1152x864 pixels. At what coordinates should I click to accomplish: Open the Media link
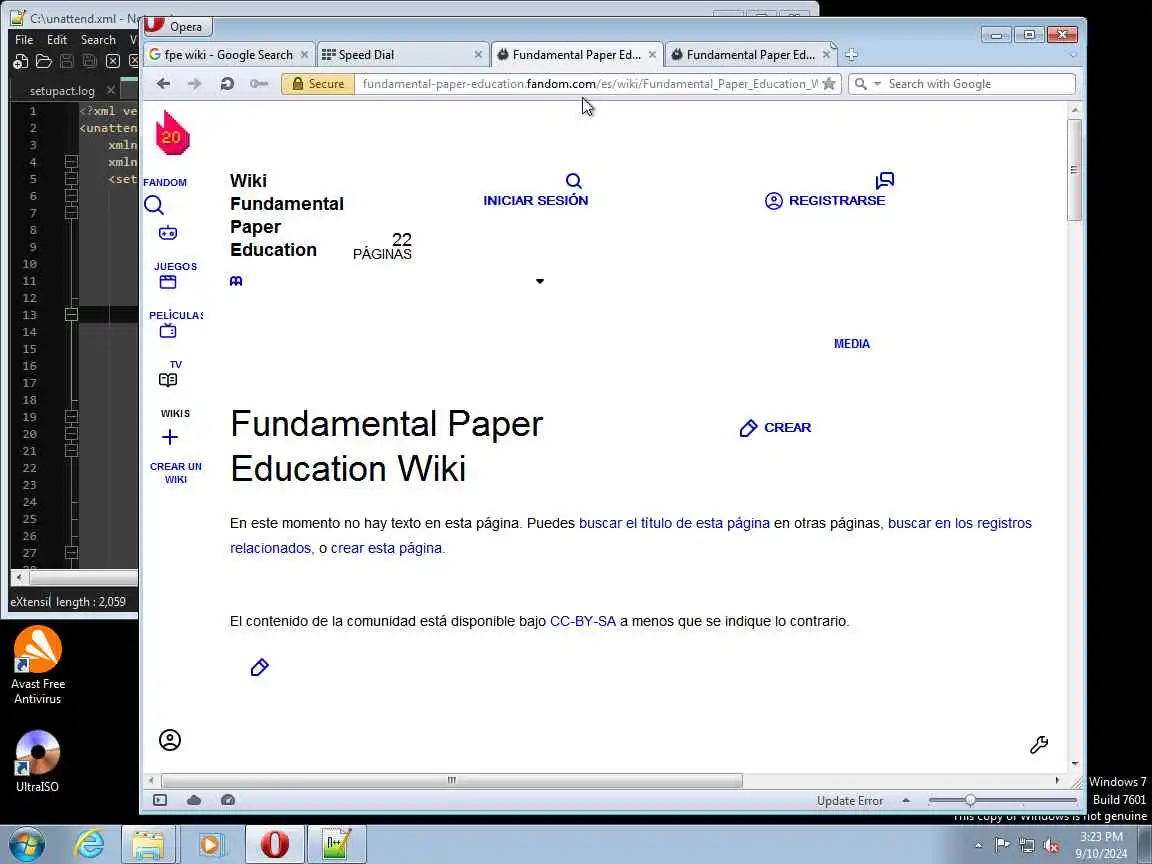tap(852, 344)
